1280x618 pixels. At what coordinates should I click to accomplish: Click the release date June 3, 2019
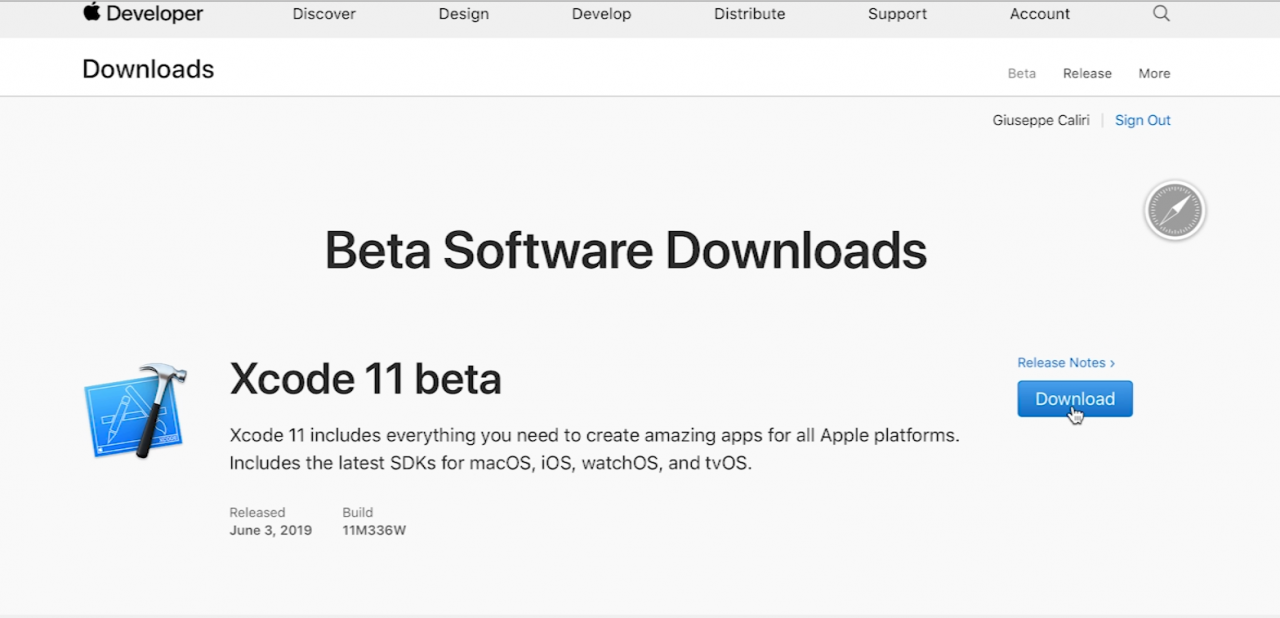coord(270,530)
